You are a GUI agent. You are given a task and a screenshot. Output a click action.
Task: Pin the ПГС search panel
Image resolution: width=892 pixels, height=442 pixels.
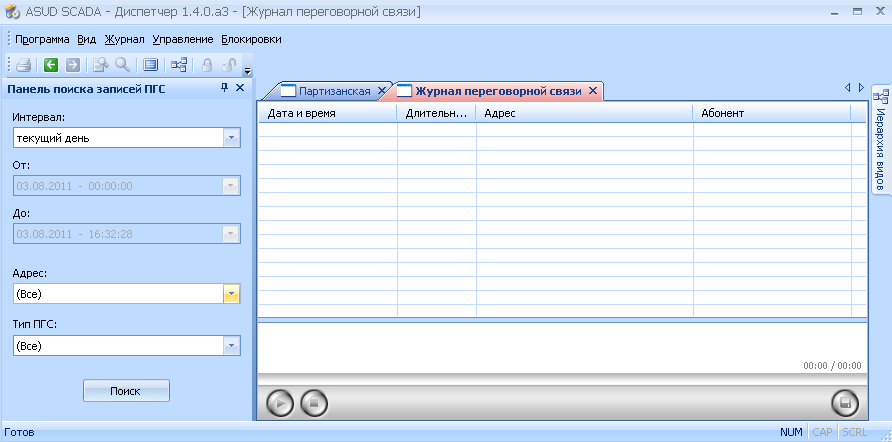(x=225, y=88)
